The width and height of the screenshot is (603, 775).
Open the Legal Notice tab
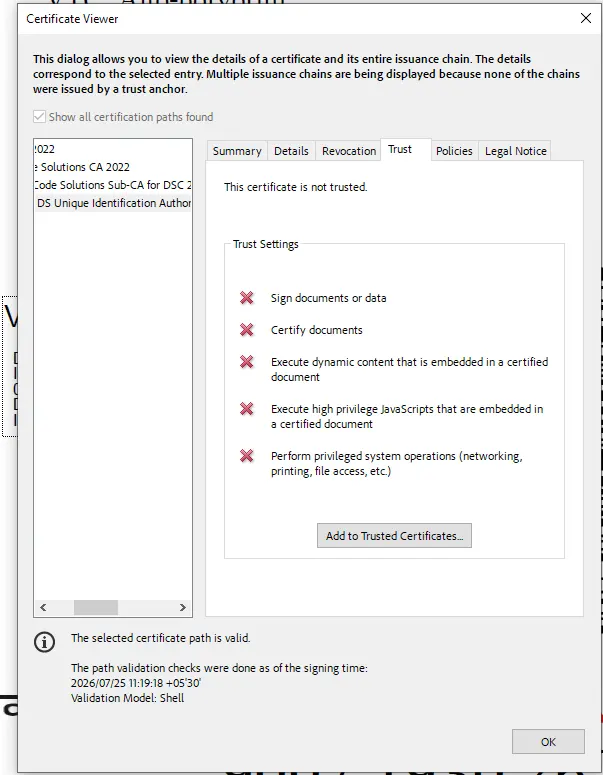[x=516, y=151]
